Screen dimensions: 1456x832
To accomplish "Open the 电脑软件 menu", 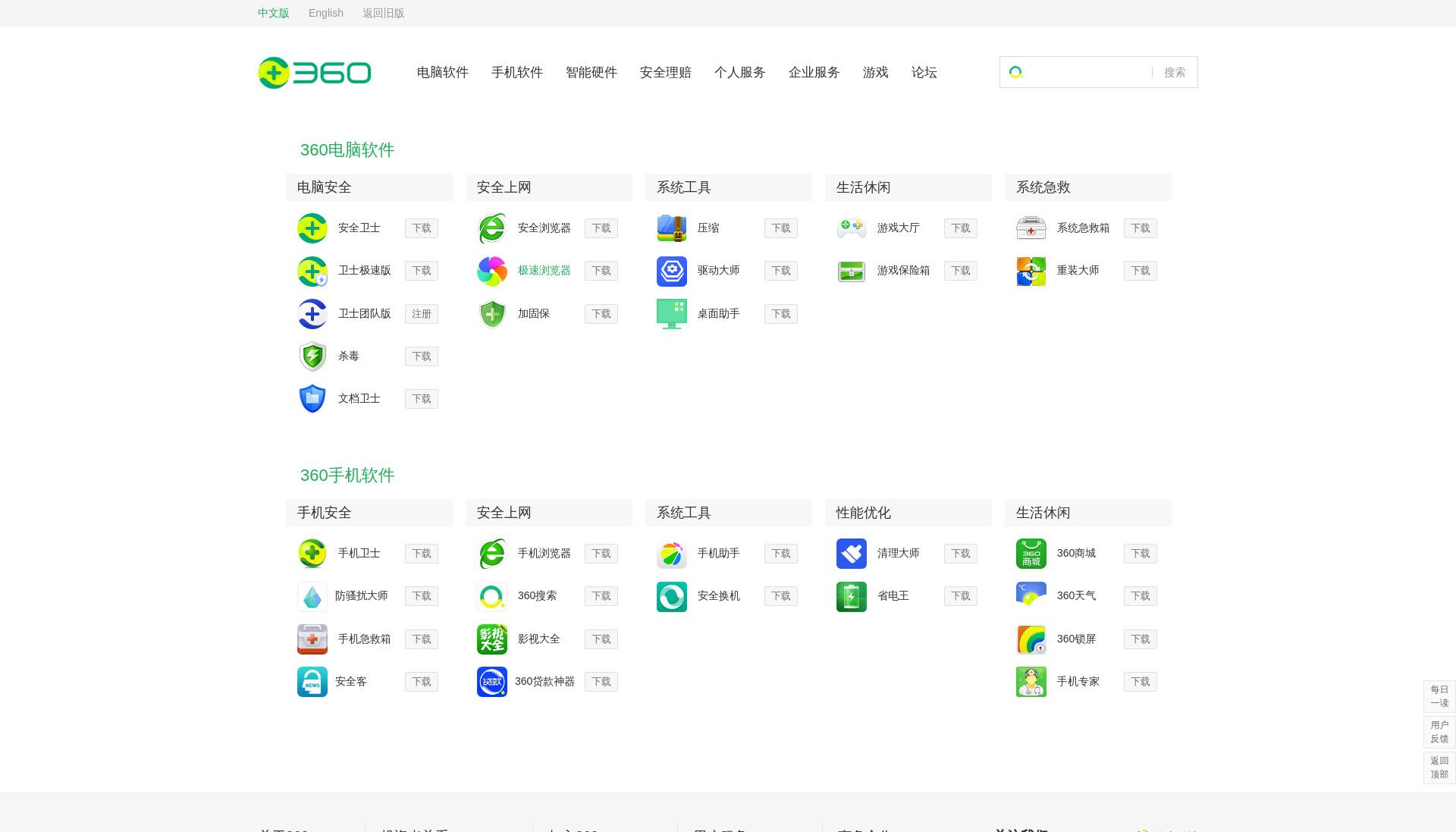I will 443,73.
